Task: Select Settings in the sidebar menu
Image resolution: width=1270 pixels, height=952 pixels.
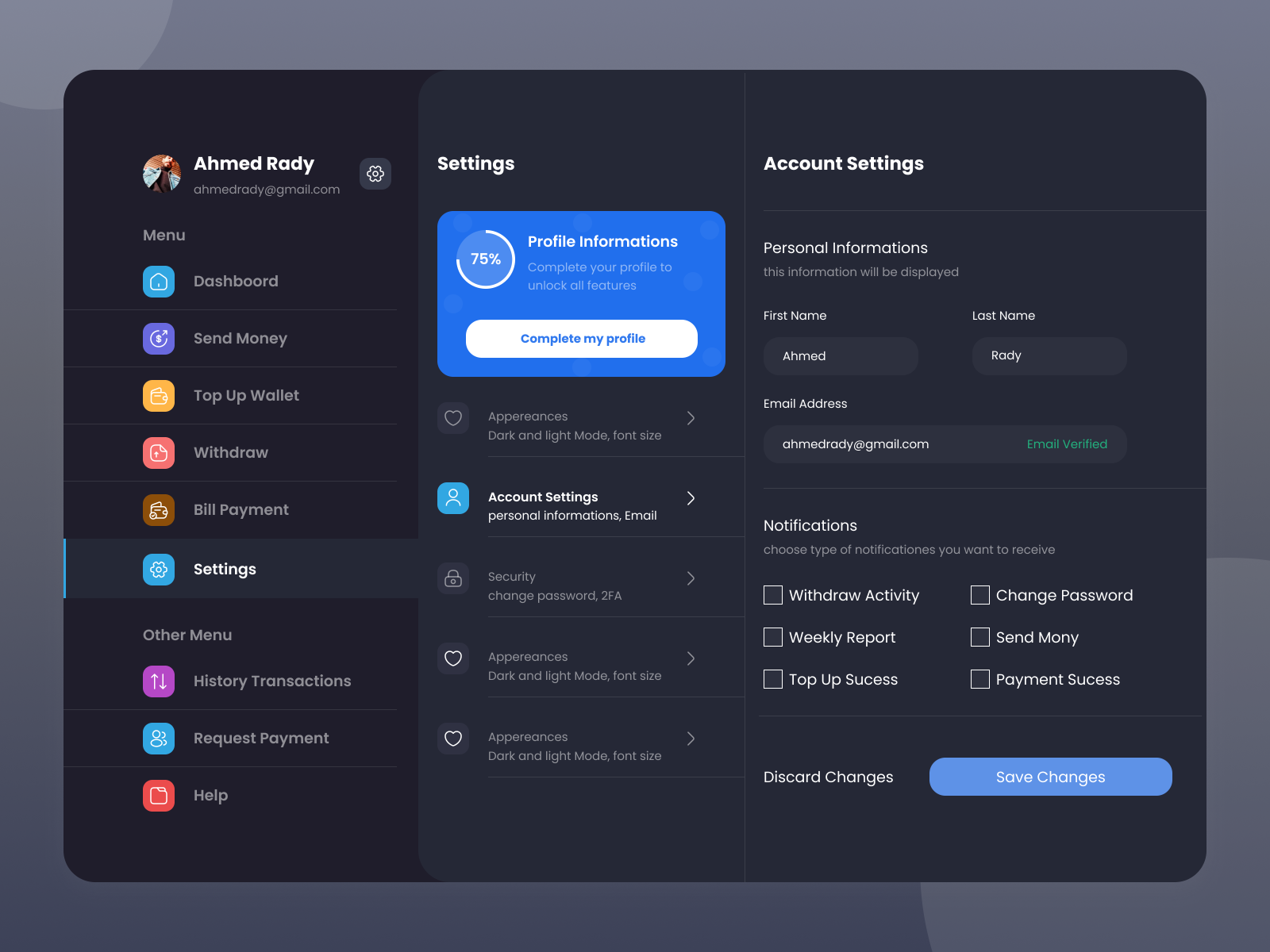Action: click(225, 569)
